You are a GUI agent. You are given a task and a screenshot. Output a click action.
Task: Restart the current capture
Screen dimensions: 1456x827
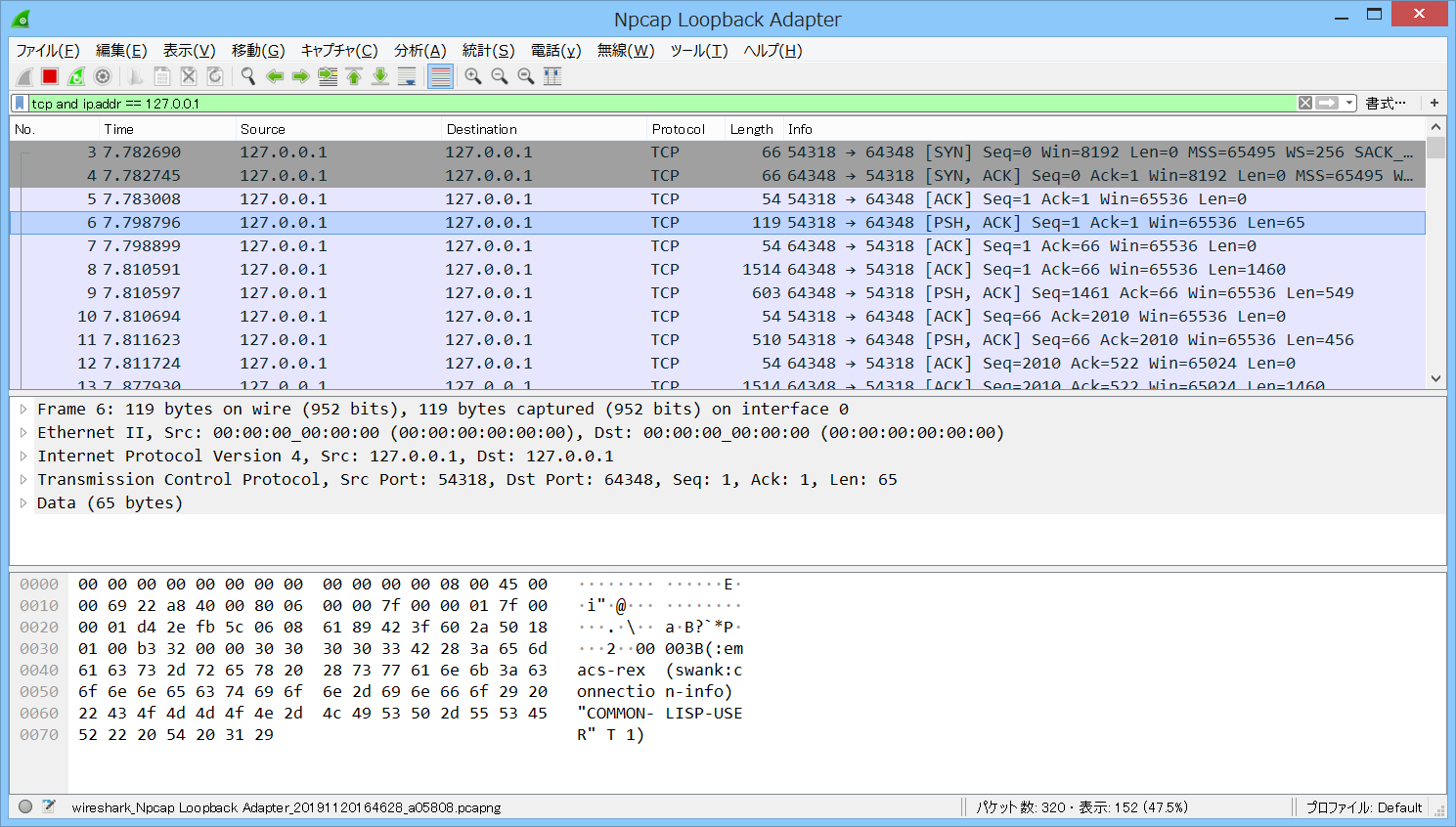tap(76, 76)
